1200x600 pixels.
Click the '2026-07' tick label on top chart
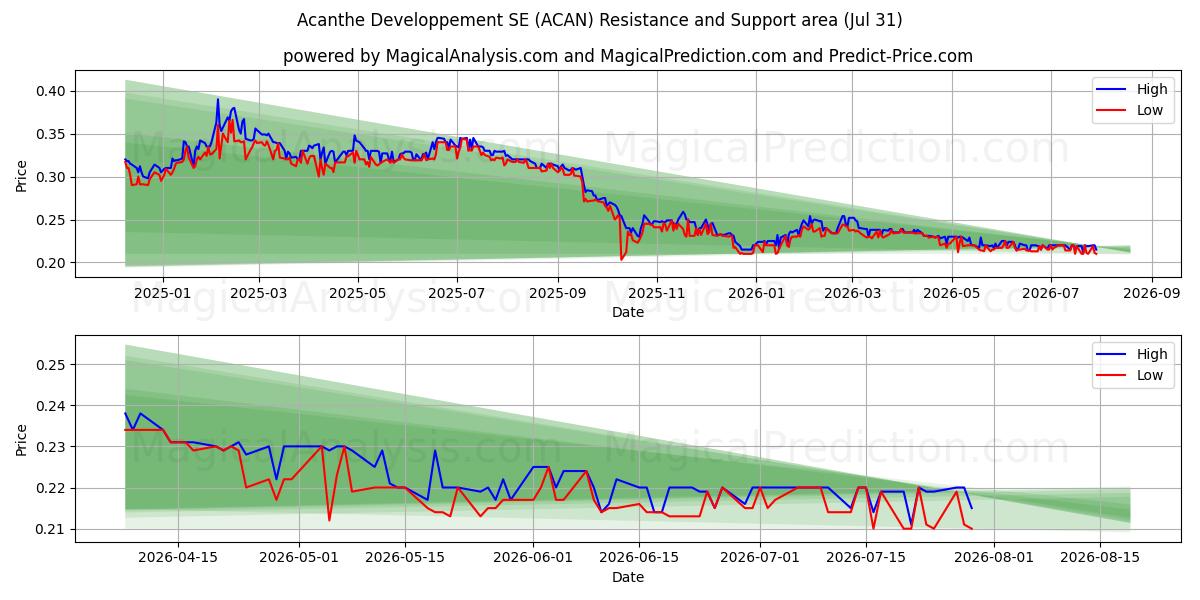pos(1050,294)
